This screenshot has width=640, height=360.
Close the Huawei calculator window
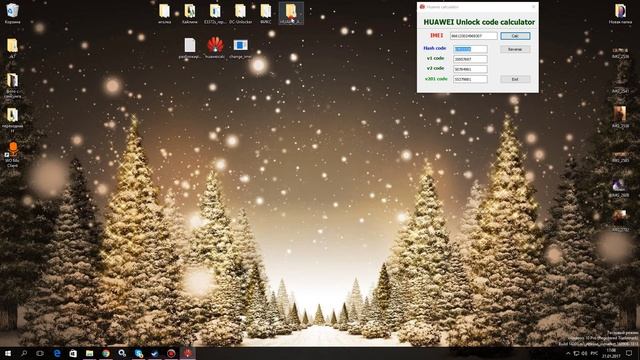tap(533, 7)
